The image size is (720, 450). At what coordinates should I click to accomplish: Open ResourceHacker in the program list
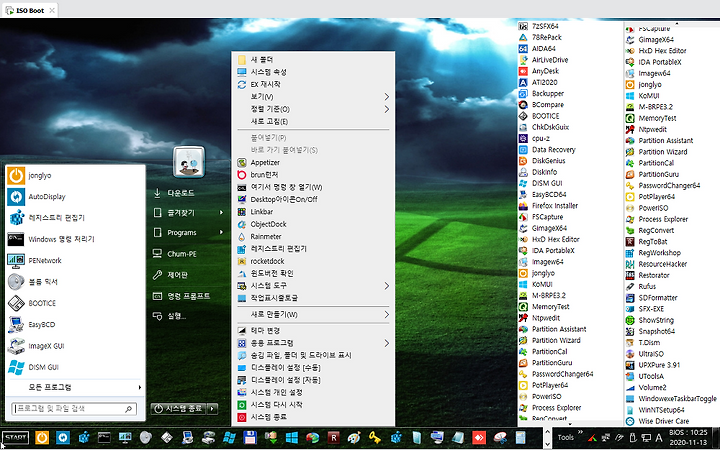(x=657, y=264)
